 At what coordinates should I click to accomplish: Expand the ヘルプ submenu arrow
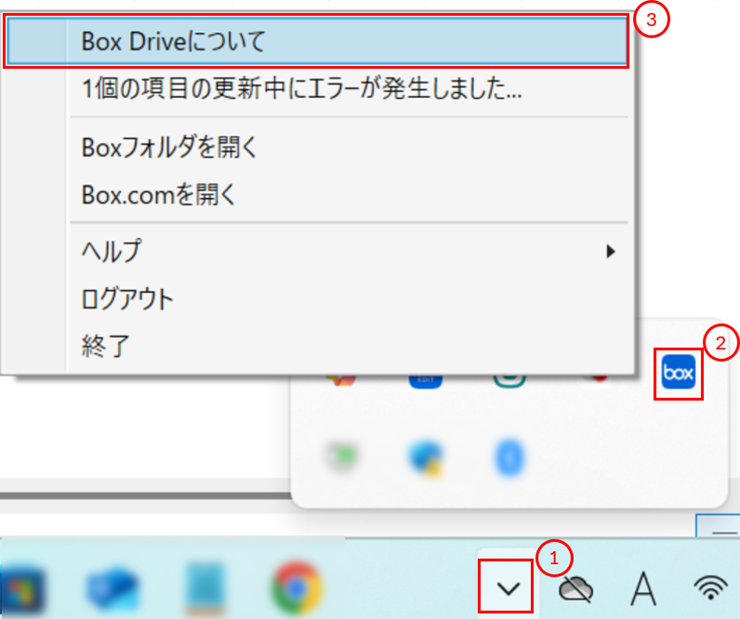coord(610,251)
